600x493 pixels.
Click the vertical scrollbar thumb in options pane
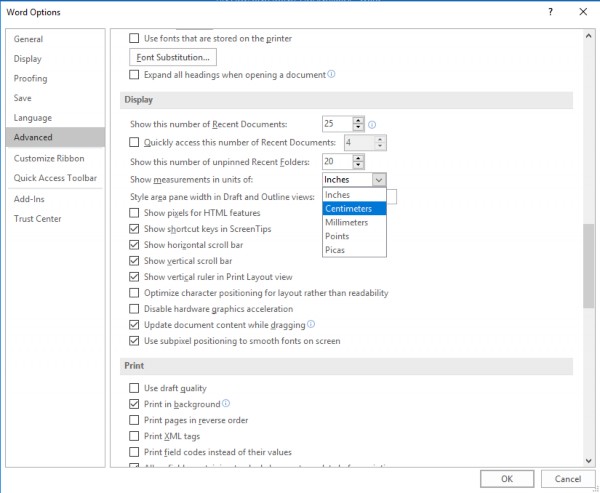pos(588,265)
